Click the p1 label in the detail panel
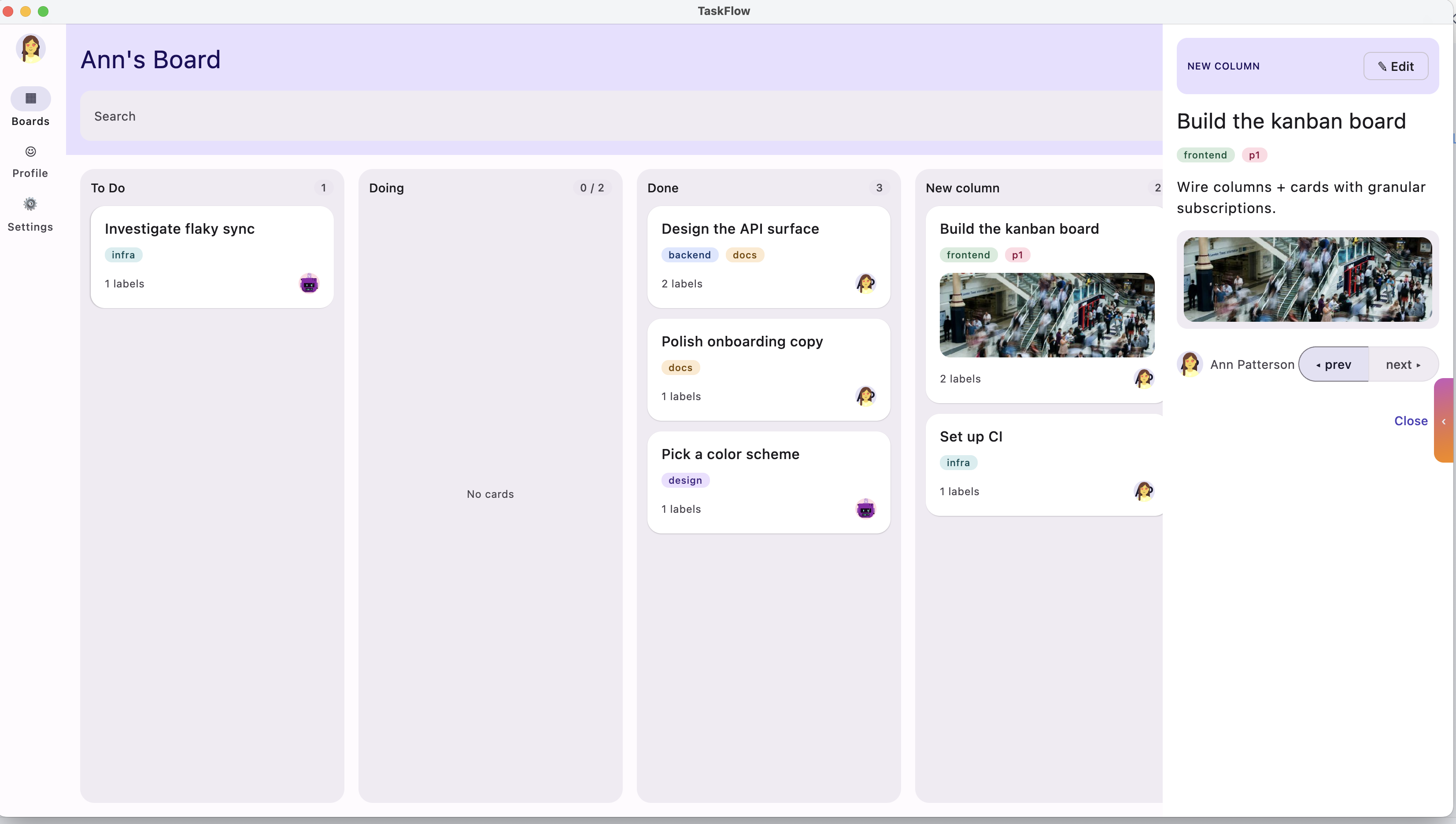Screen dimensions: 1456x824 [1254, 155]
